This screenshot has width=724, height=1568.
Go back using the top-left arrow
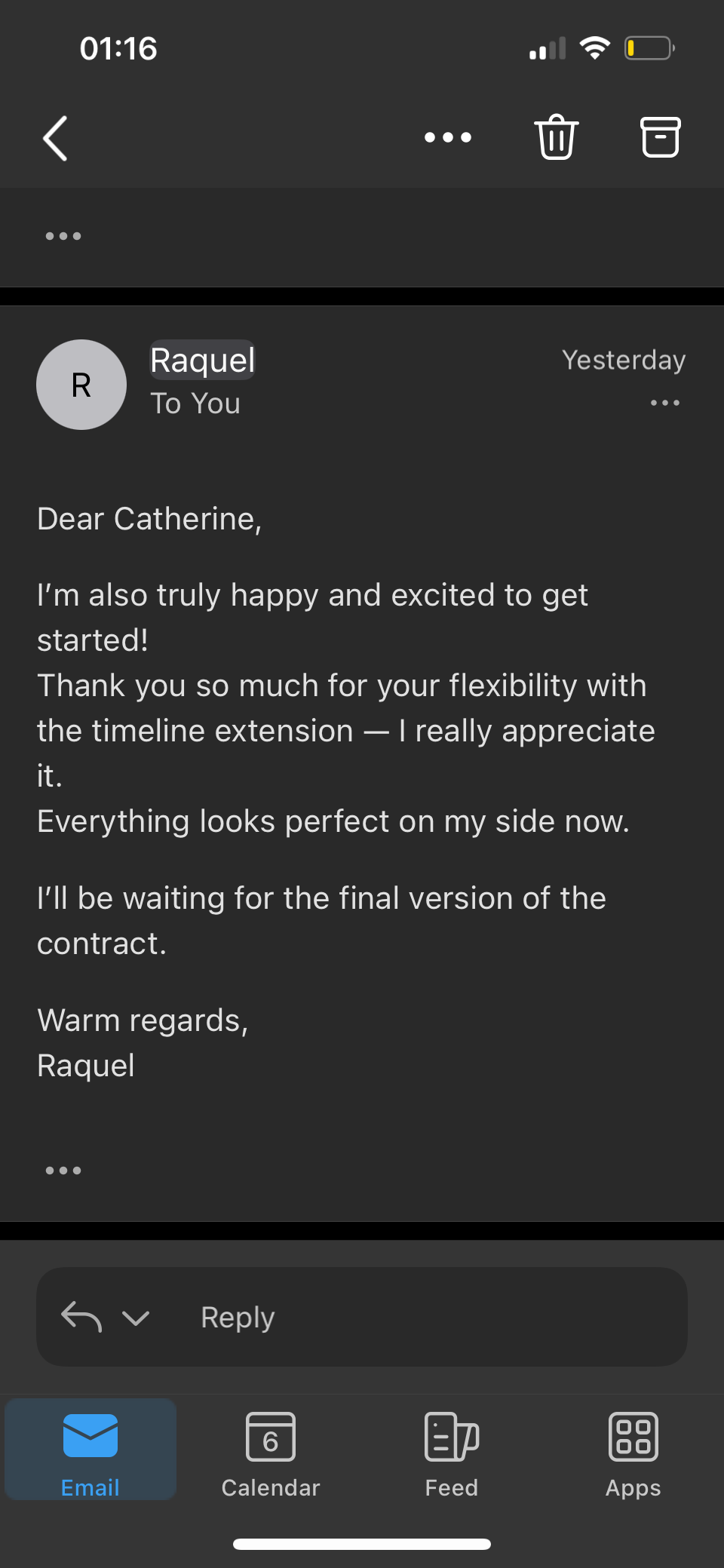point(55,138)
